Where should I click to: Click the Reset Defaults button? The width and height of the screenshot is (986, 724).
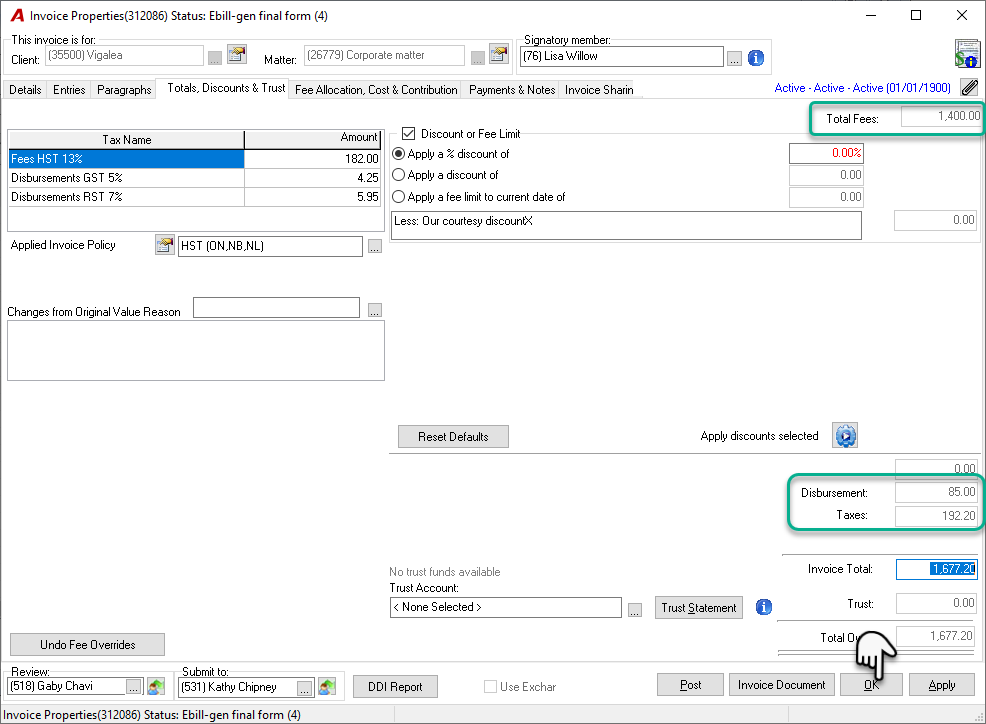click(453, 437)
